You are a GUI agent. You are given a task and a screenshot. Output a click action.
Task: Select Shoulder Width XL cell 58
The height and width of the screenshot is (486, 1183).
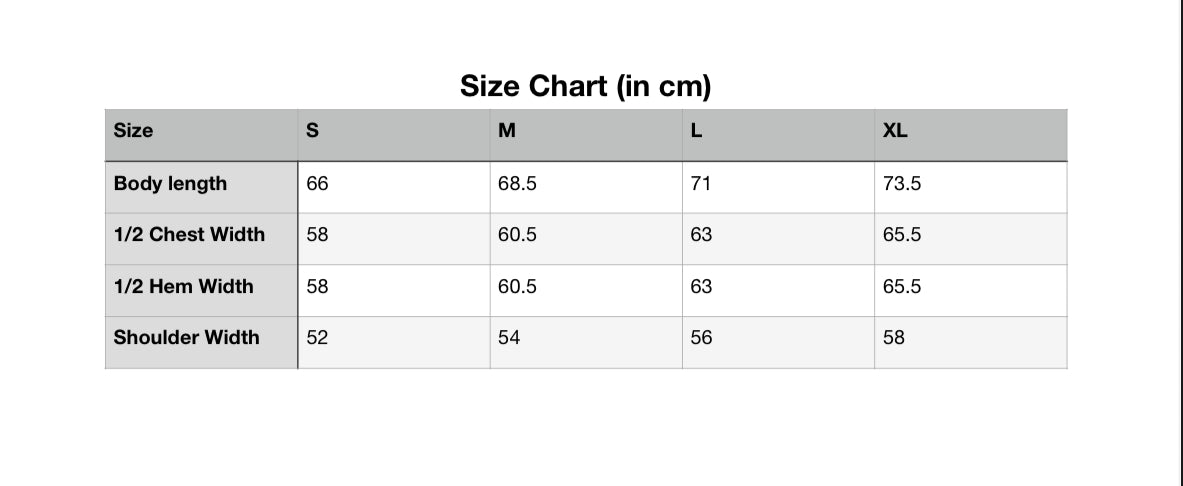click(971, 343)
